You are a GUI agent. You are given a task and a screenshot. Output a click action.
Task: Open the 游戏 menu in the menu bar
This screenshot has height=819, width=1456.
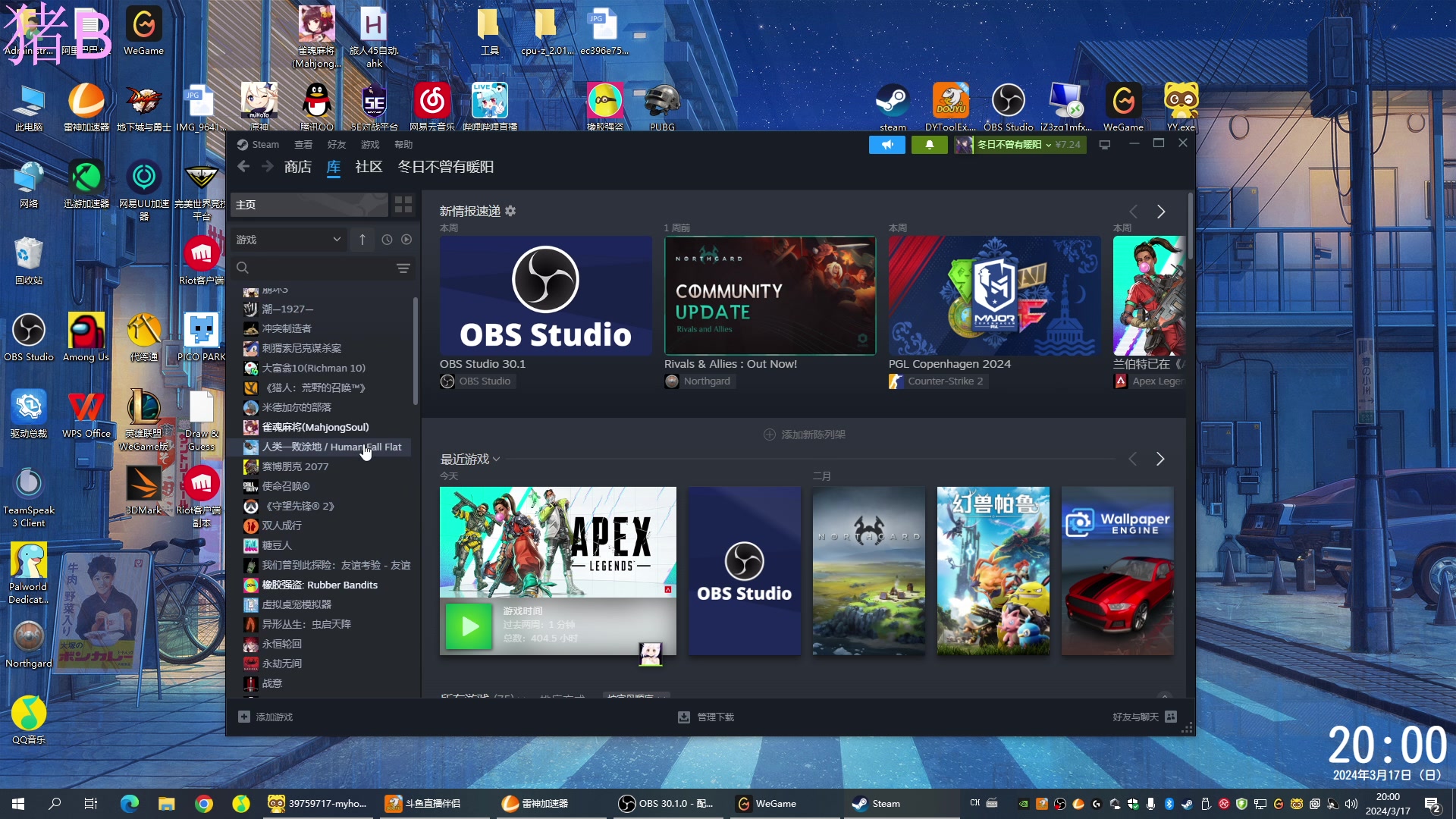pos(370,144)
